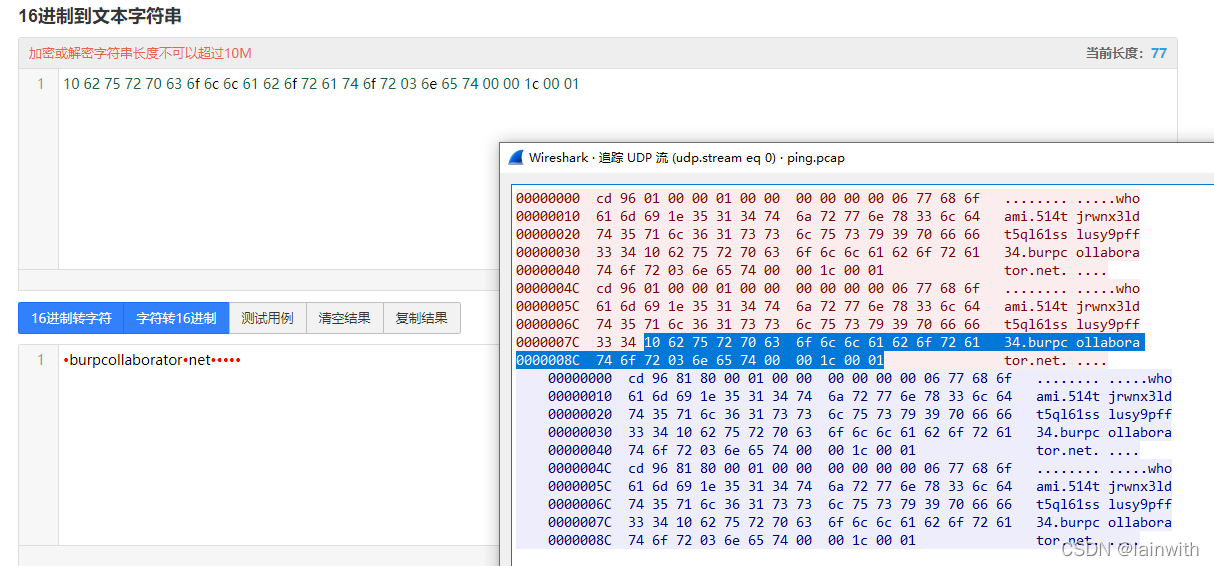Click first blue row starting cd 96 81 80
Image resolution: width=1214 pixels, height=566 pixels.
click(860, 378)
